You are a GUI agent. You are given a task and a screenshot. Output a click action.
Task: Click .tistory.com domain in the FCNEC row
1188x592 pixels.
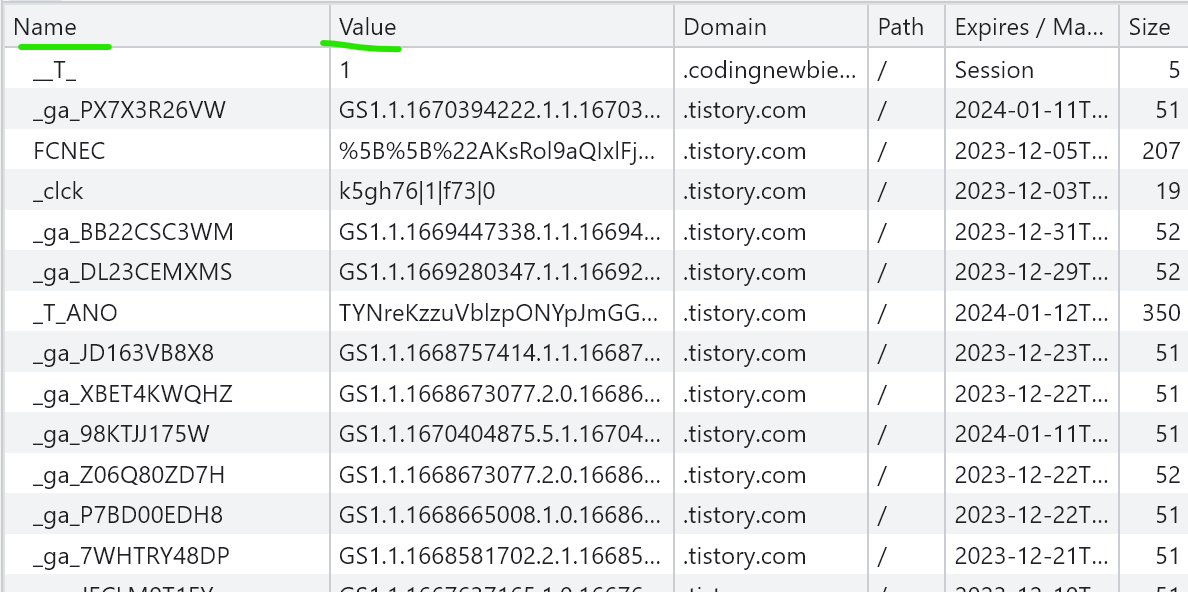click(744, 151)
